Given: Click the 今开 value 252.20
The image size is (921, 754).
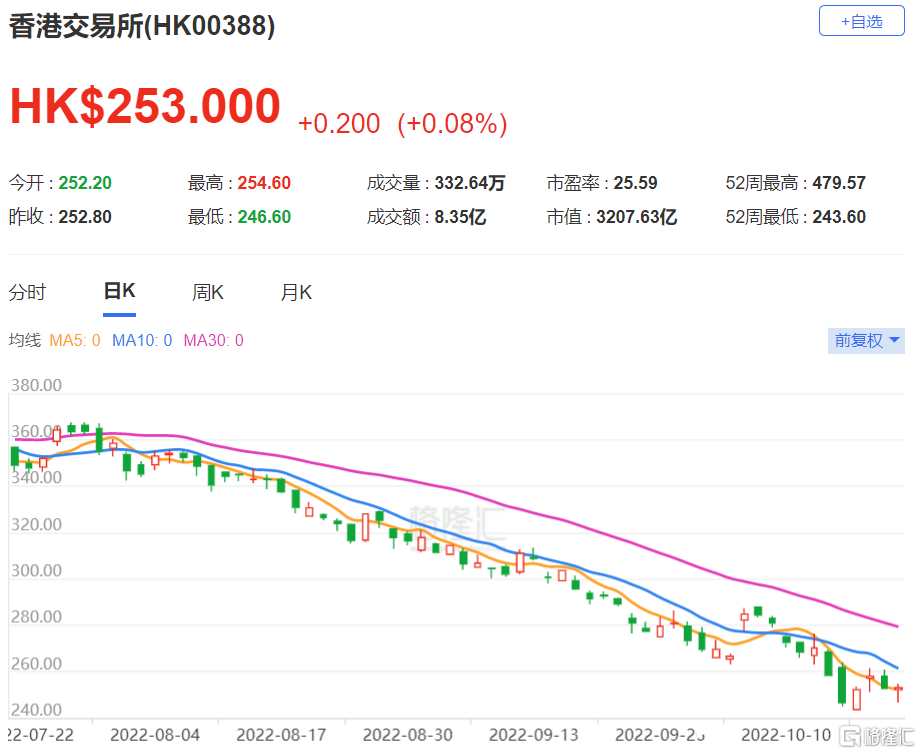Looking at the screenshot, I should (x=85, y=183).
